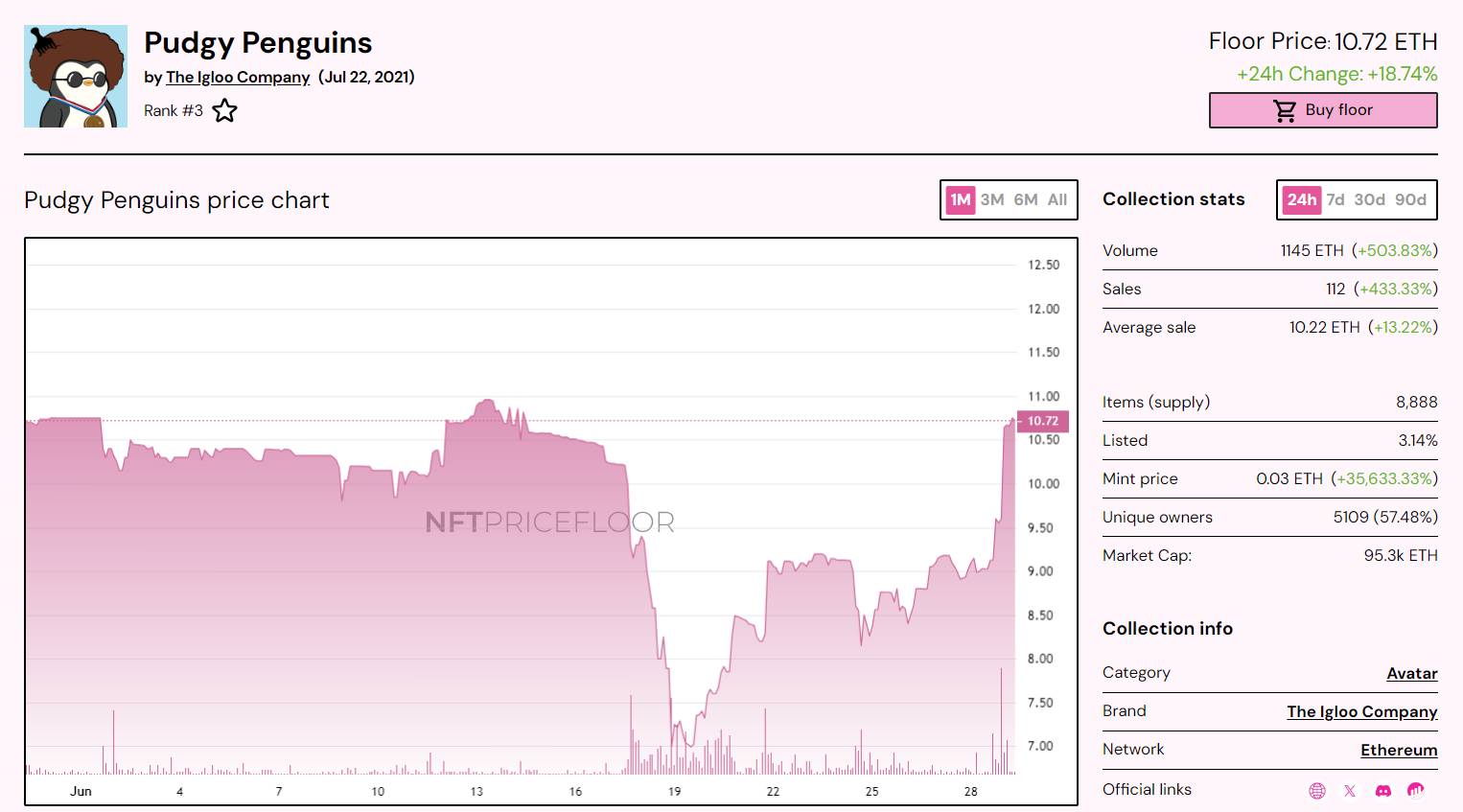Viewport: 1463px width, 812px height.
Task: Open the Ethereum network link
Action: click(x=1399, y=750)
